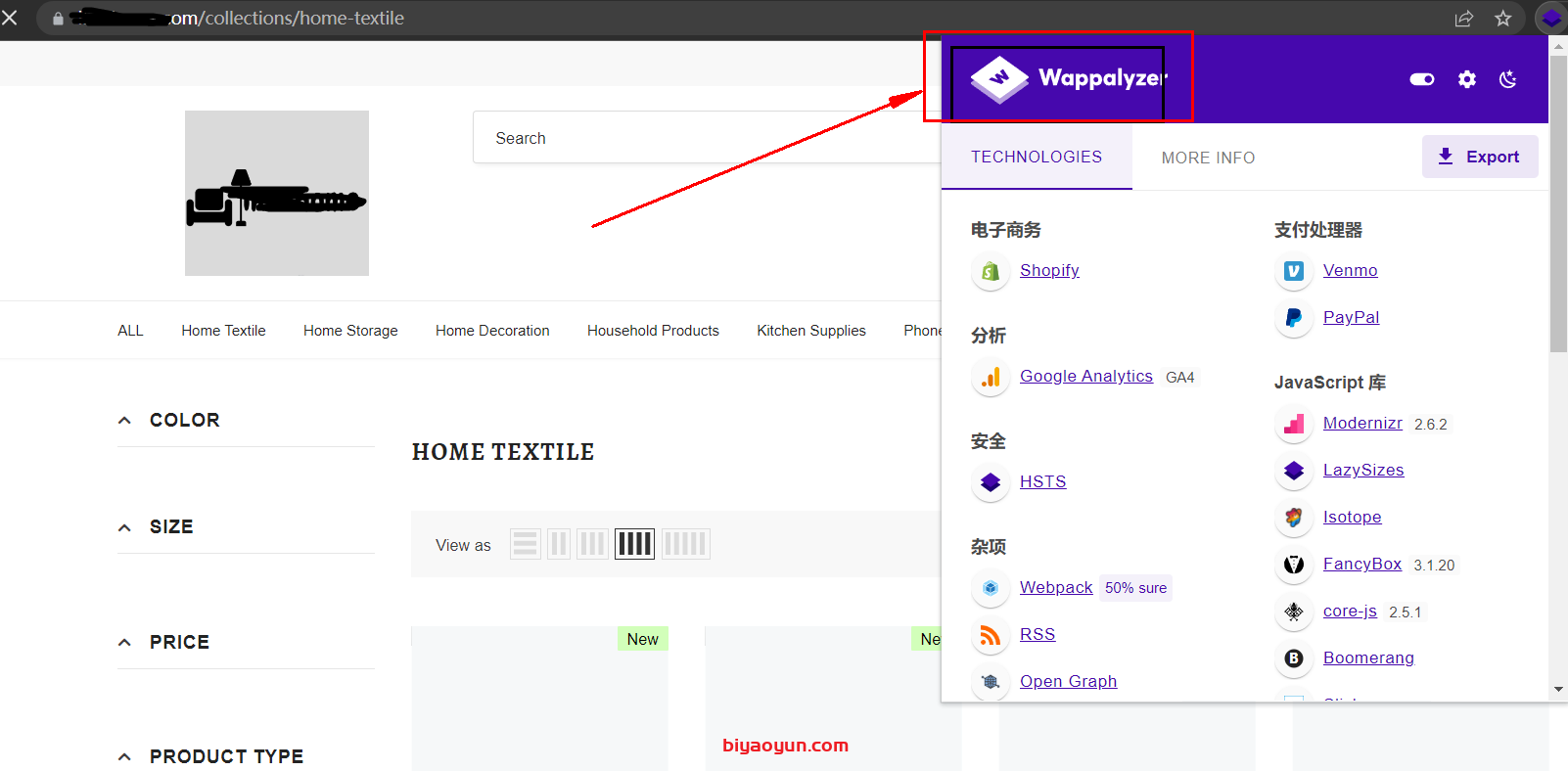
Task: Stop loading with the X button
Action: point(10,18)
